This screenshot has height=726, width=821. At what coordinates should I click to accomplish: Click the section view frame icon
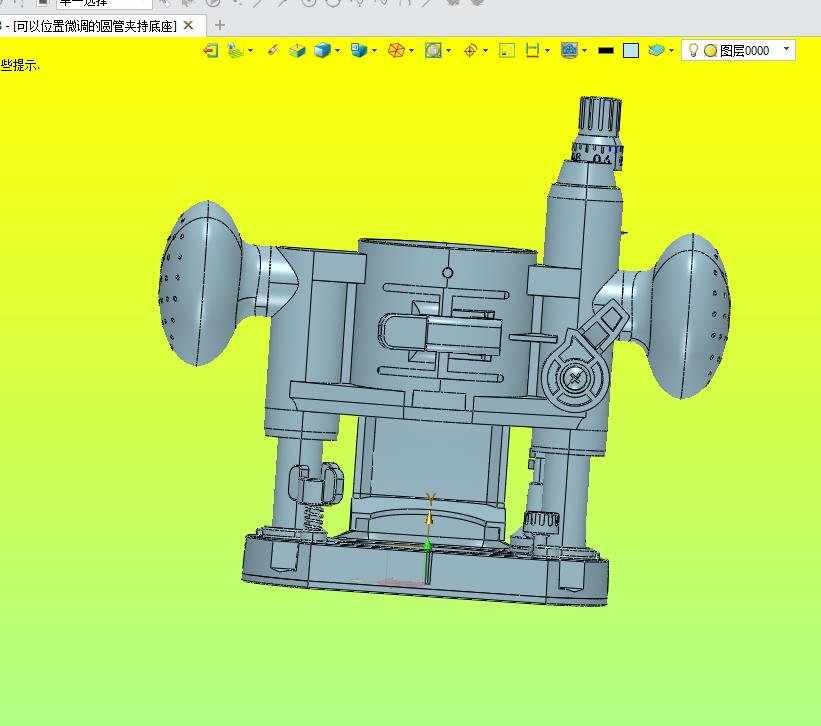click(x=433, y=50)
